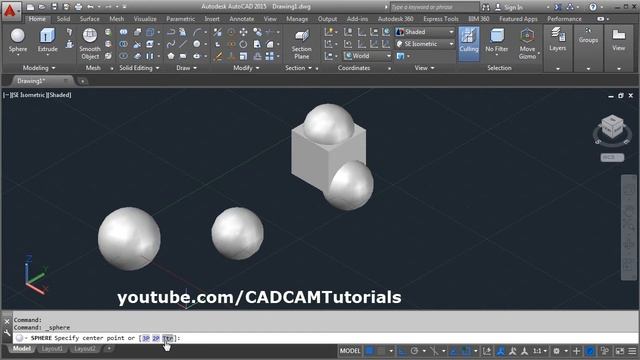Open the Express Tools ribbon tab

(x=441, y=19)
